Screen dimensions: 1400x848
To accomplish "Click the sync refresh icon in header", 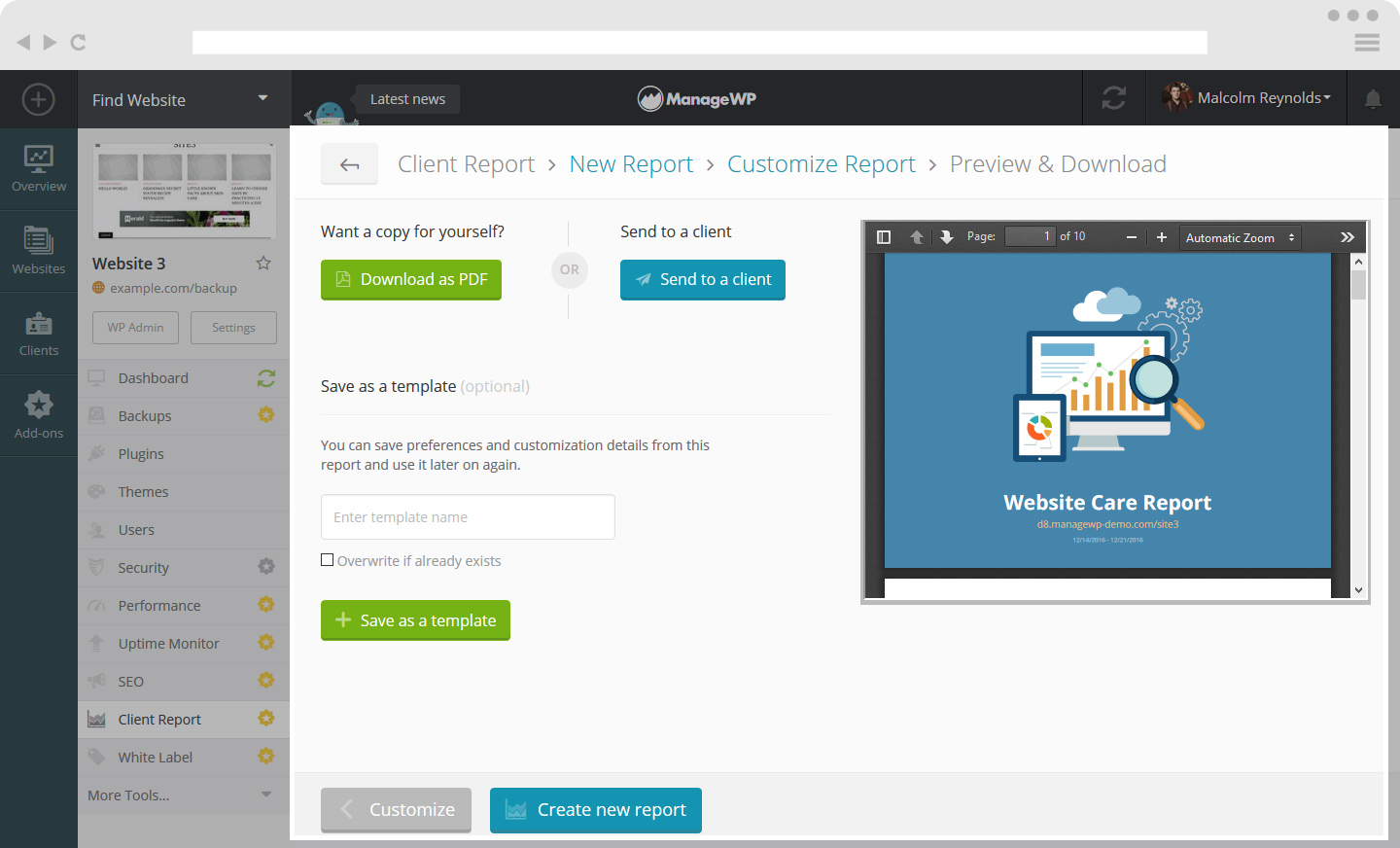I will (x=1113, y=98).
